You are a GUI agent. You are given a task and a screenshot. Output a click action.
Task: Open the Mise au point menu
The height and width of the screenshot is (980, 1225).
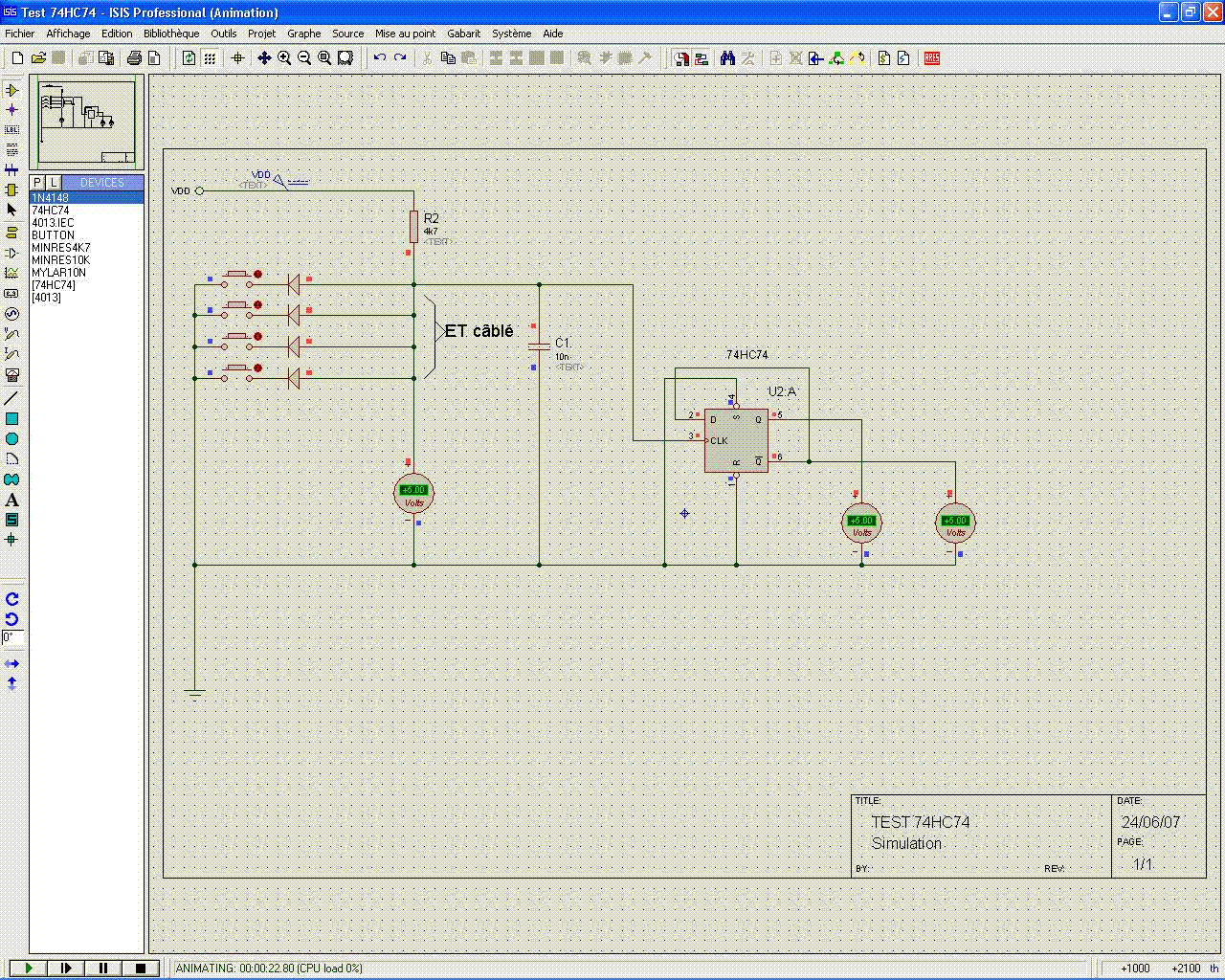pos(405,33)
